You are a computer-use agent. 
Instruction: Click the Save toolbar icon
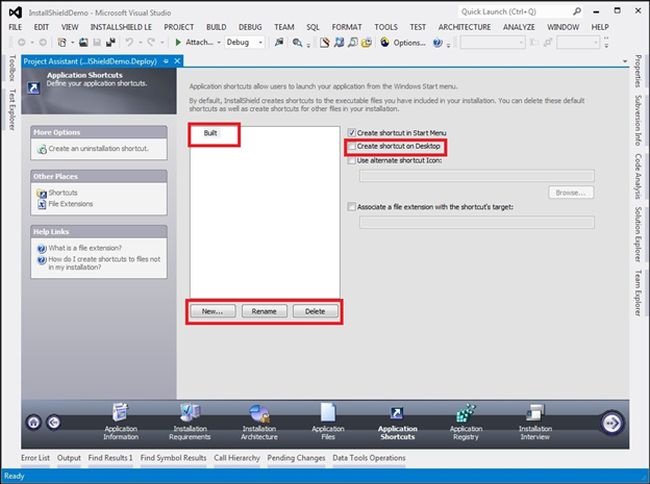click(97, 42)
